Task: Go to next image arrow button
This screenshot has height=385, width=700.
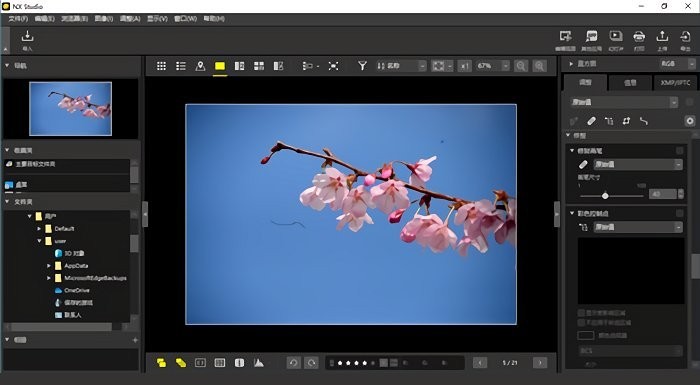Action: (x=540, y=363)
